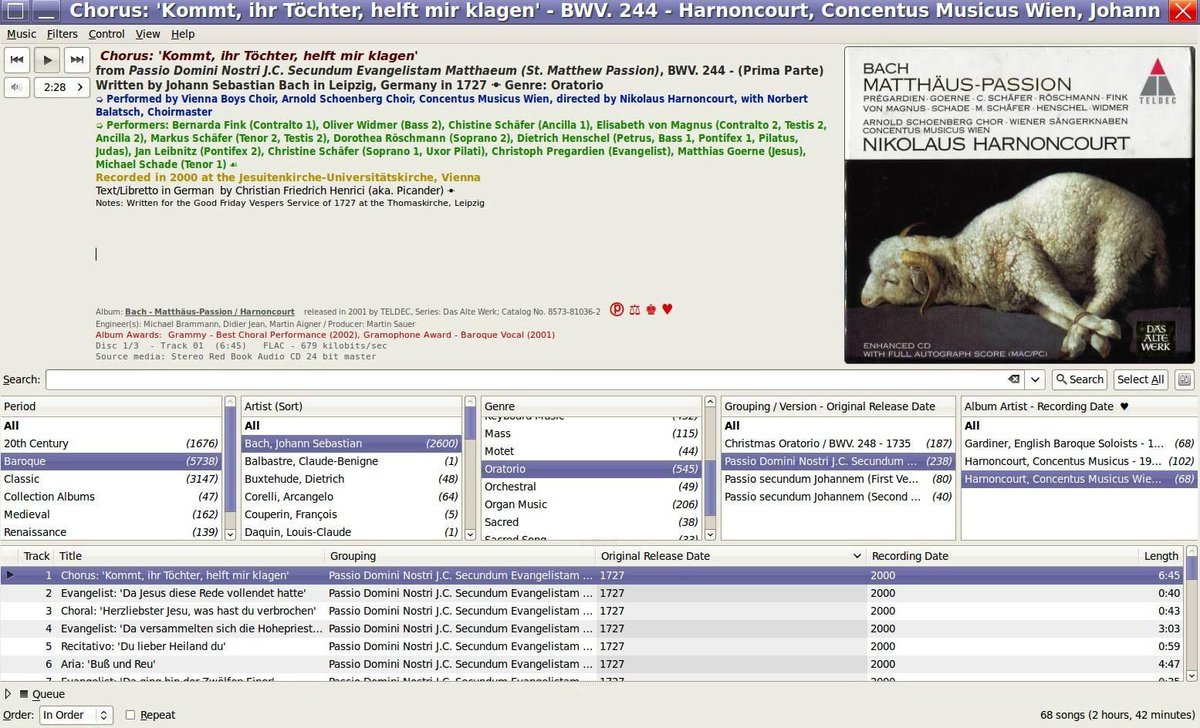Screen dimensions: 1200x728
Task: Click the red heart icon in album line
Action: 667,309
